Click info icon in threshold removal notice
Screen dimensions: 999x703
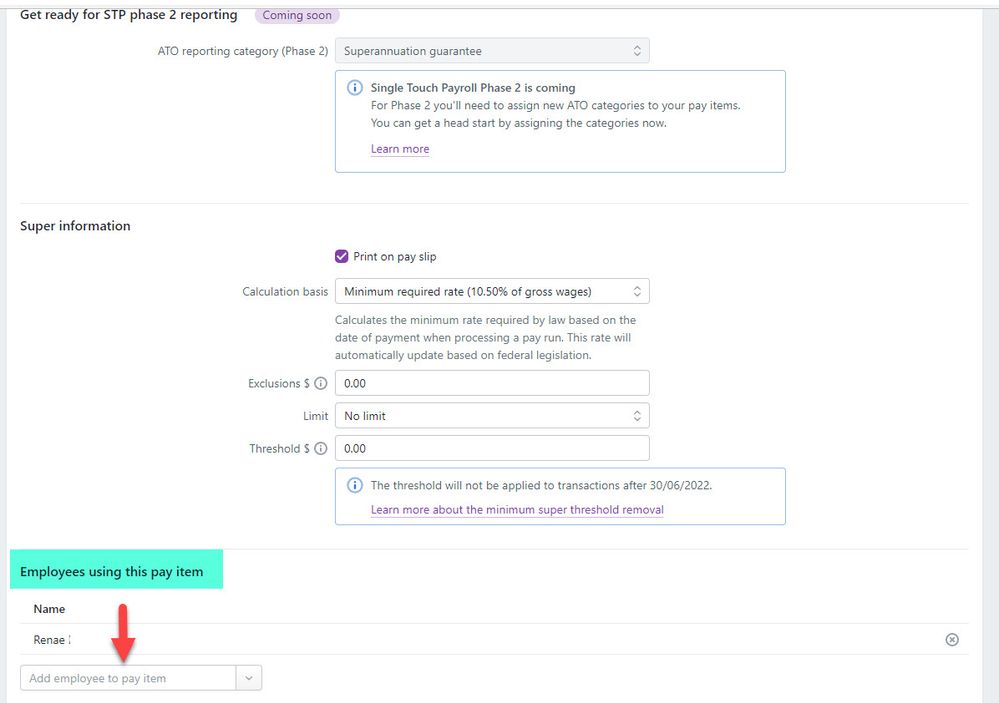pyautogui.click(x=354, y=486)
